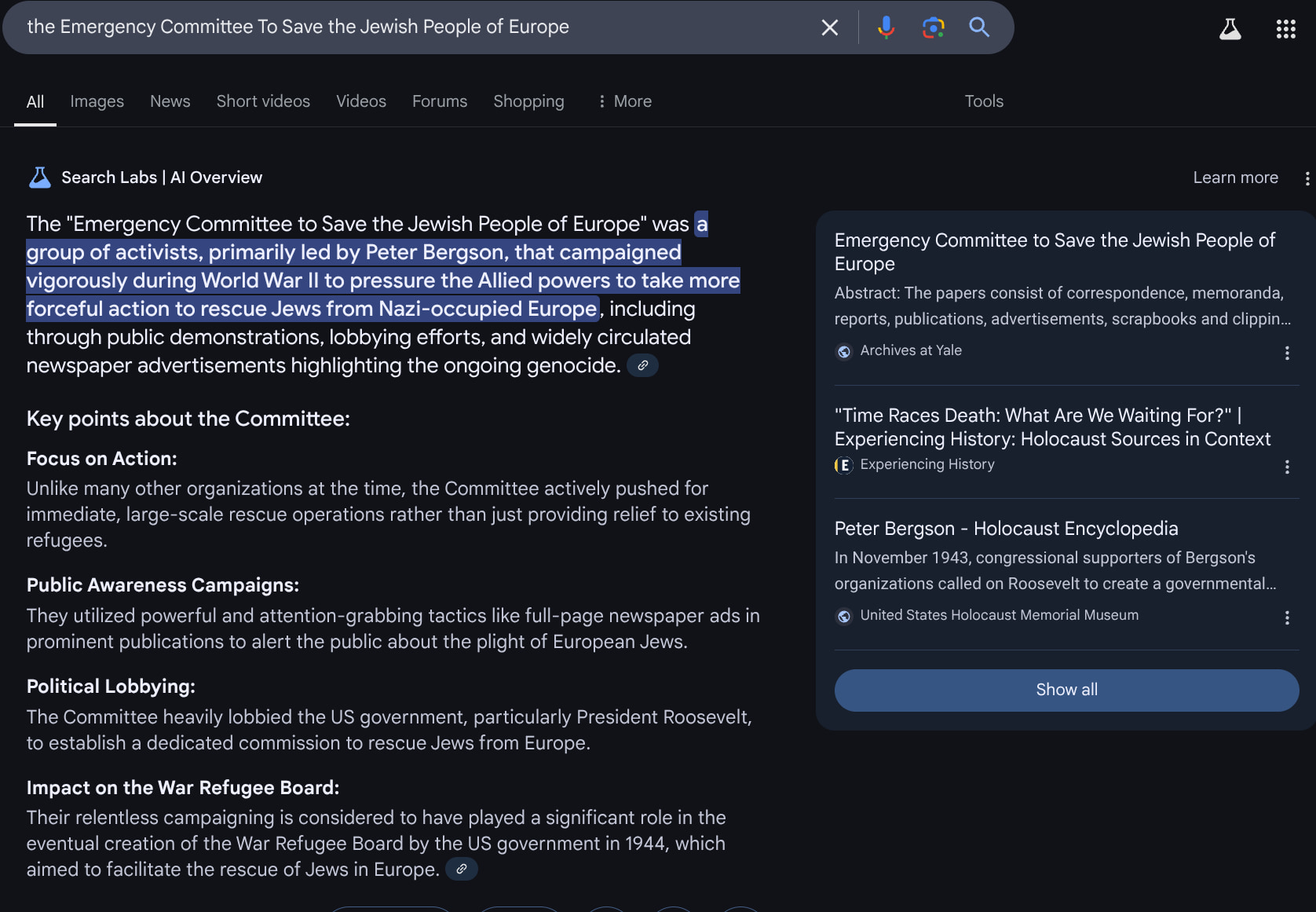Click the Learn more link

[x=1235, y=178]
